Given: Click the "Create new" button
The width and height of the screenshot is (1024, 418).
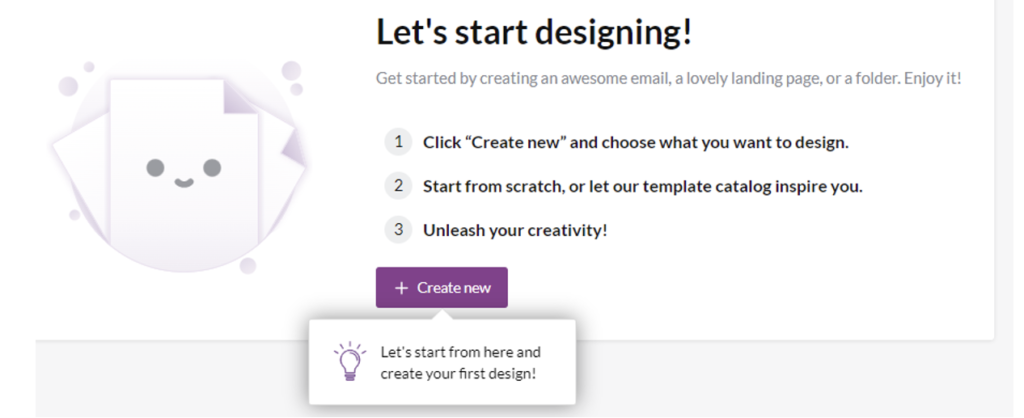Looking at the screenshot, I should [x=441, y=288].
